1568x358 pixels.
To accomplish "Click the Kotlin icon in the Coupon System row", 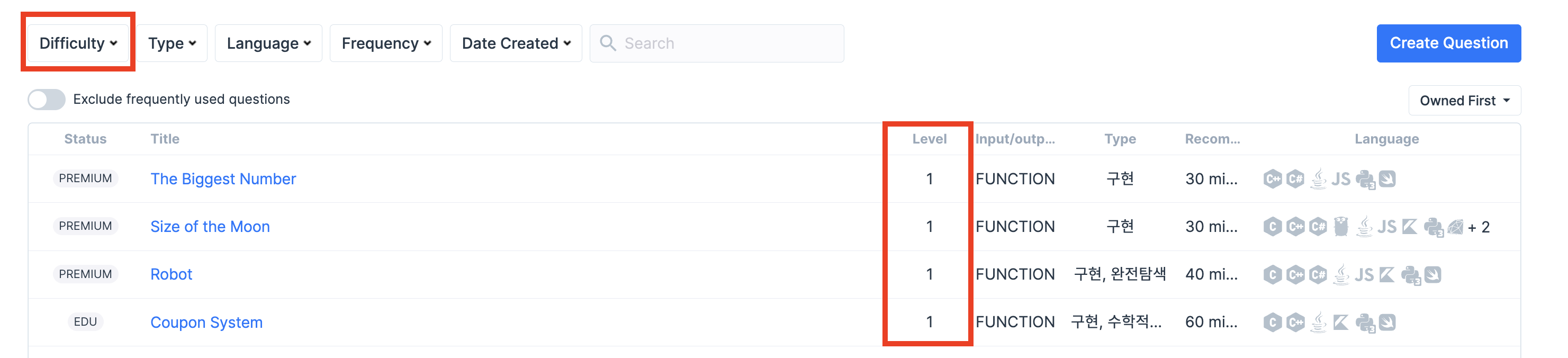I will pos(1341,322).
